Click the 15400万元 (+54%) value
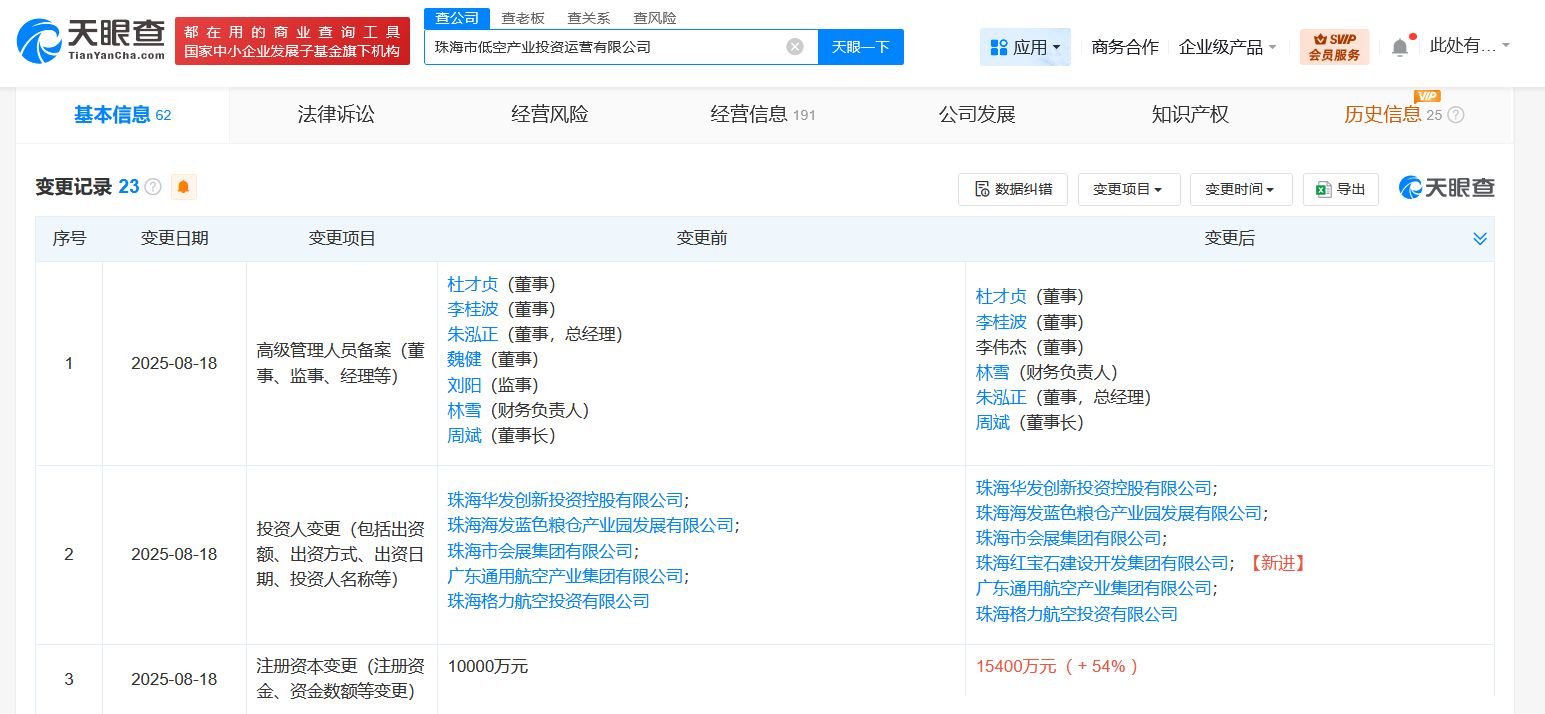Image resolution: width=1545 pixels, height=714 pixels. 1058,666
